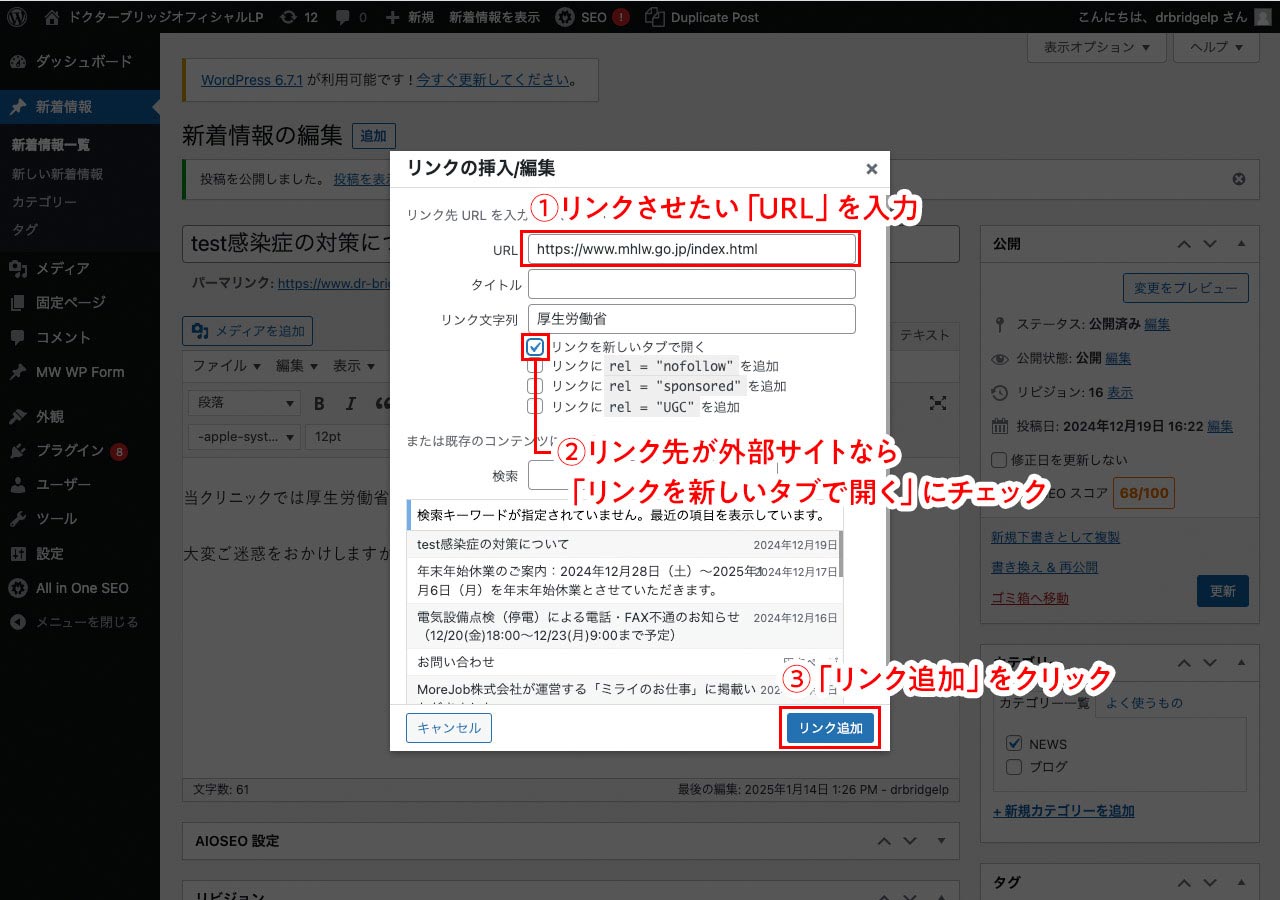Open 新しい新着情報 submenu item
1280x900 pixels.
pos(57,174)
